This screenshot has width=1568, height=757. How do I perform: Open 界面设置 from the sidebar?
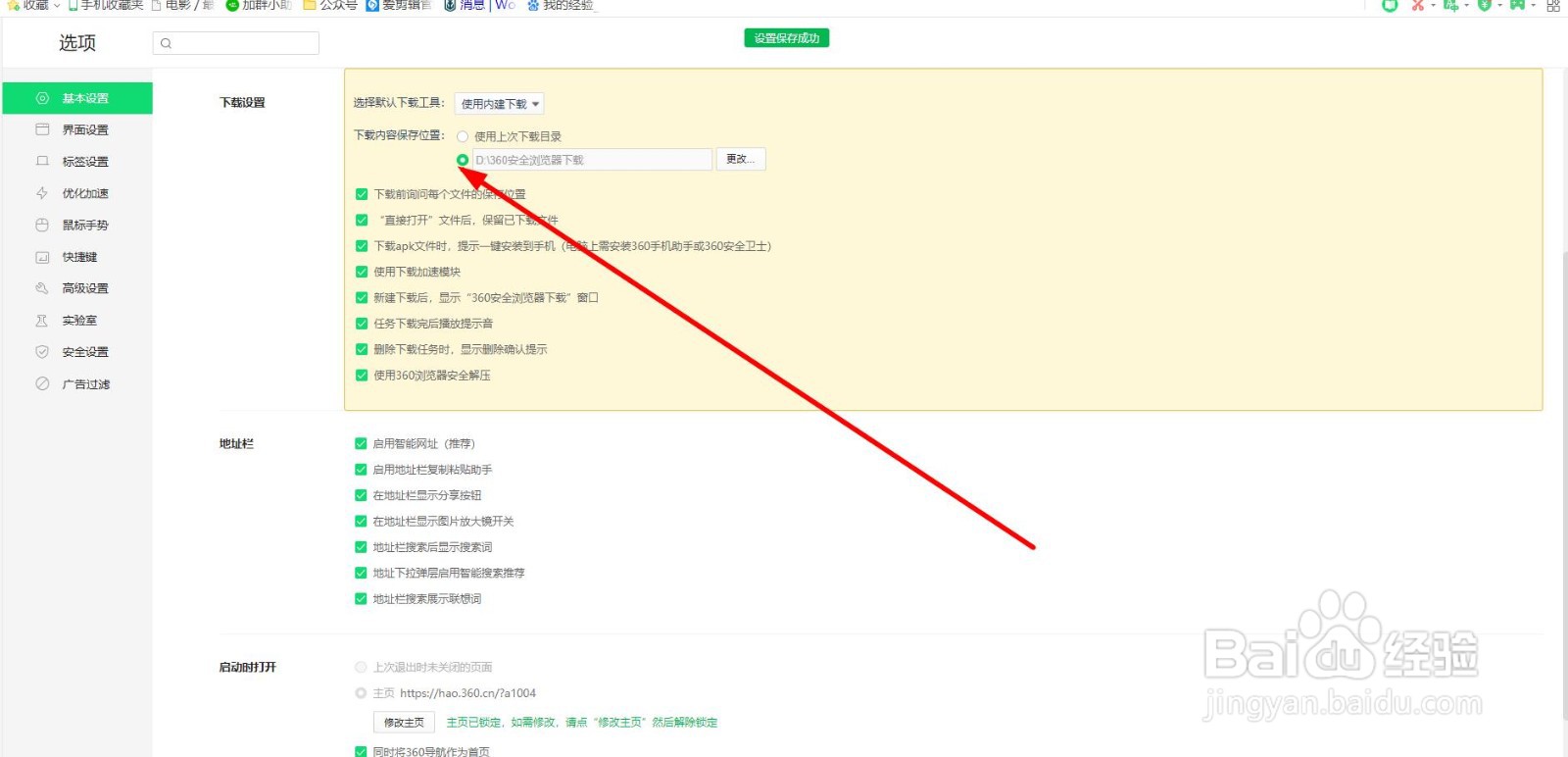tap(77, 129)
